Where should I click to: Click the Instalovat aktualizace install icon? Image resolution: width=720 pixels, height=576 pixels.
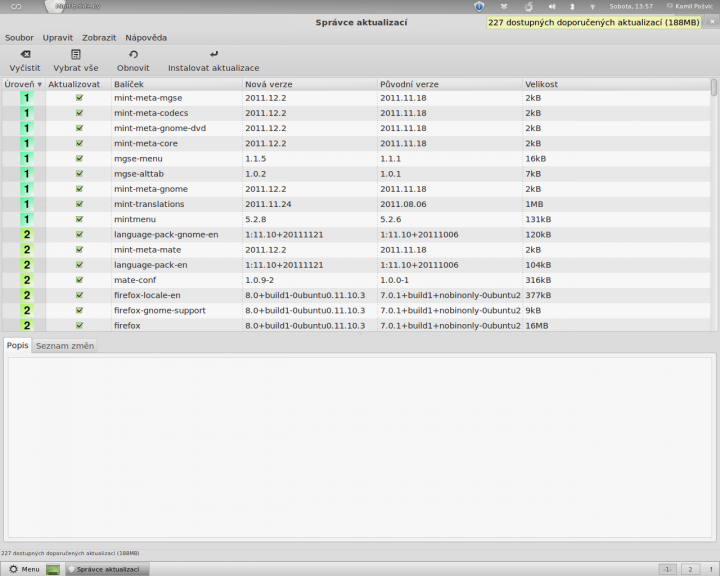click(x=214, y=54)
